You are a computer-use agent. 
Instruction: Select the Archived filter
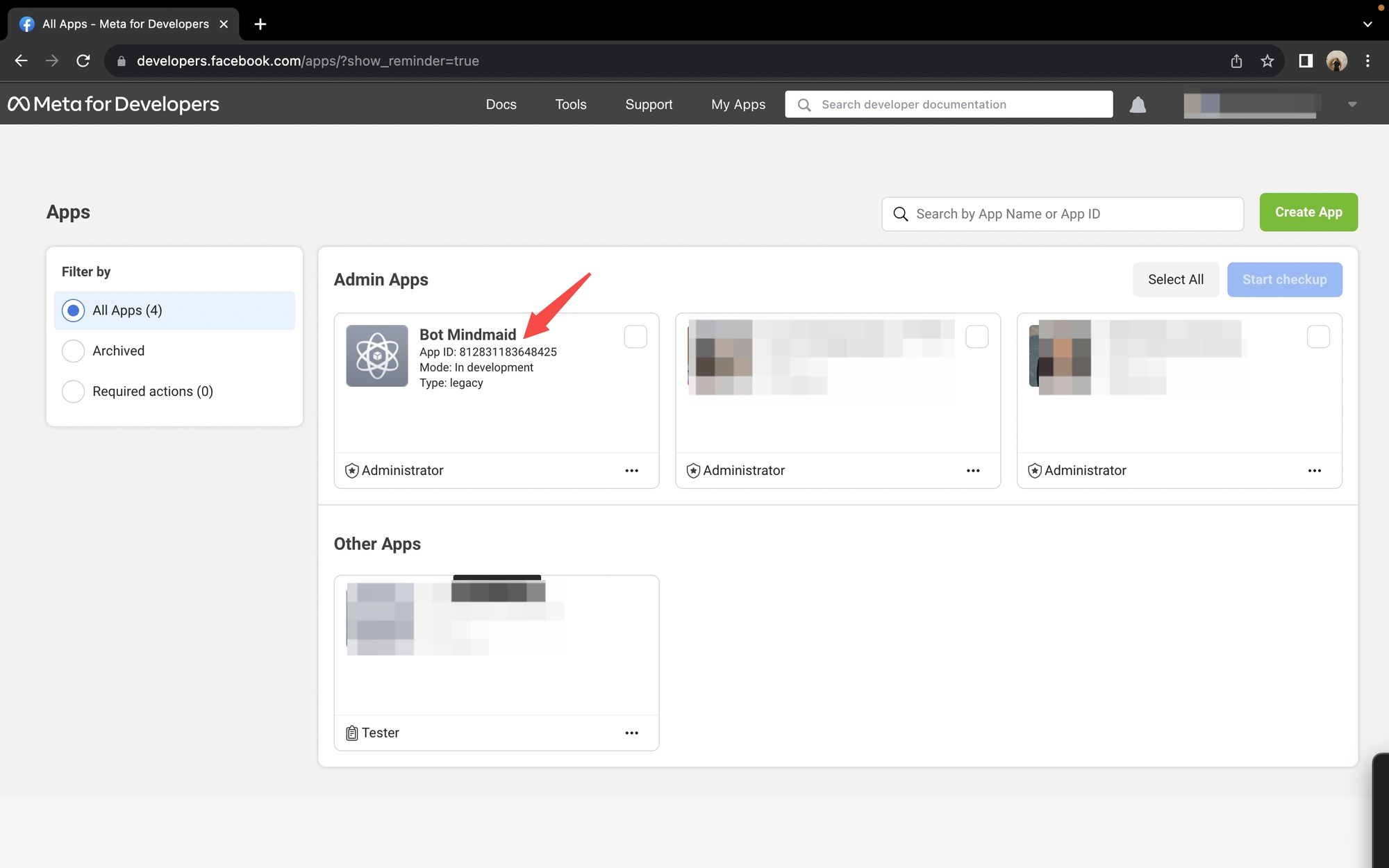(x=174, y=351)
